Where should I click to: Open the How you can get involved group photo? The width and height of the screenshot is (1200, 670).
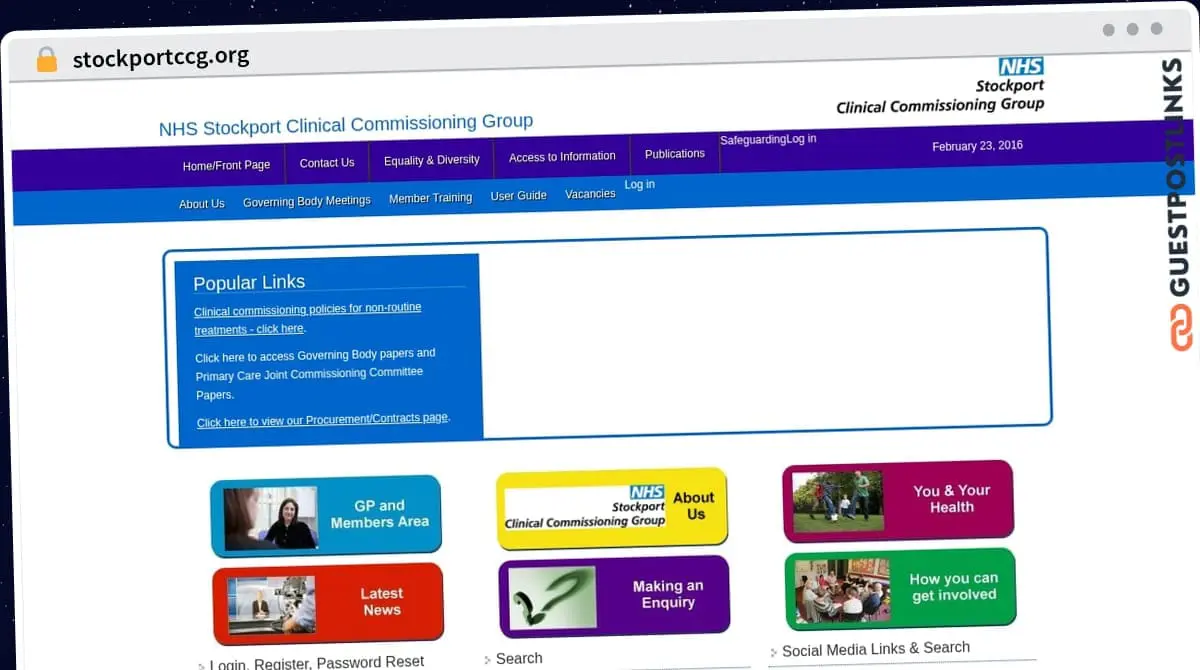(x=842, y=590)
